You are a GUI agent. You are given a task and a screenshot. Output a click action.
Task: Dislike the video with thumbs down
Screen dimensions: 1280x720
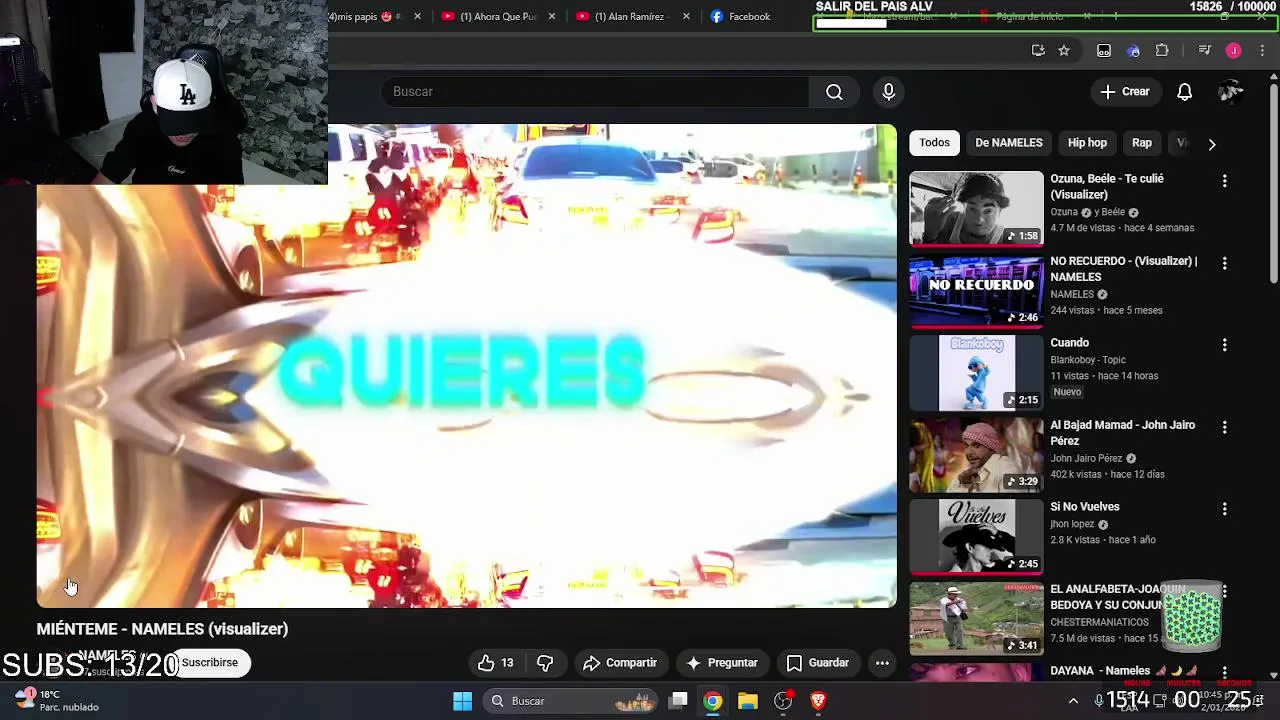coord(545,663)
